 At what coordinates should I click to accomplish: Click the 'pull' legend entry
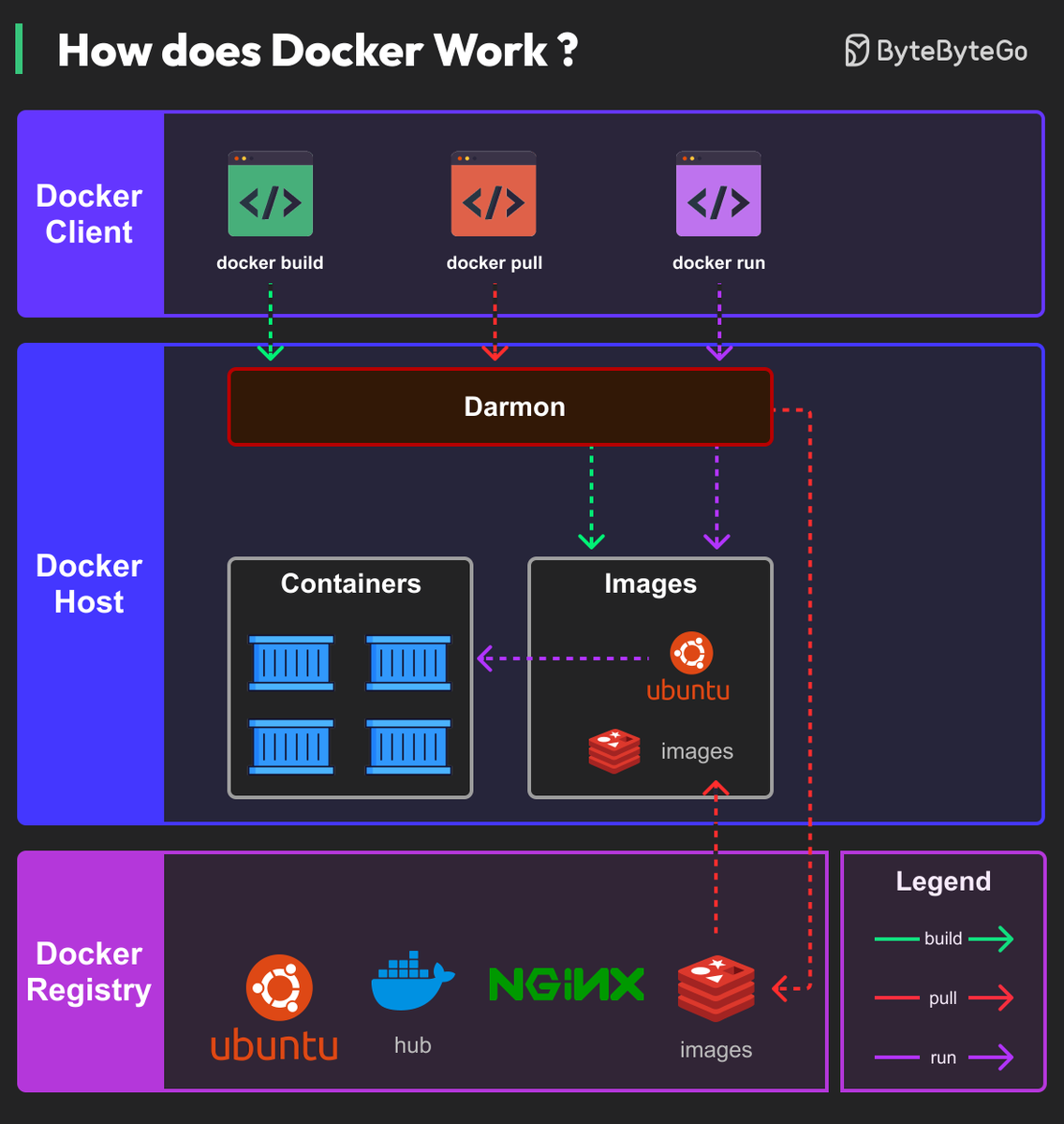tap(944, 998)
